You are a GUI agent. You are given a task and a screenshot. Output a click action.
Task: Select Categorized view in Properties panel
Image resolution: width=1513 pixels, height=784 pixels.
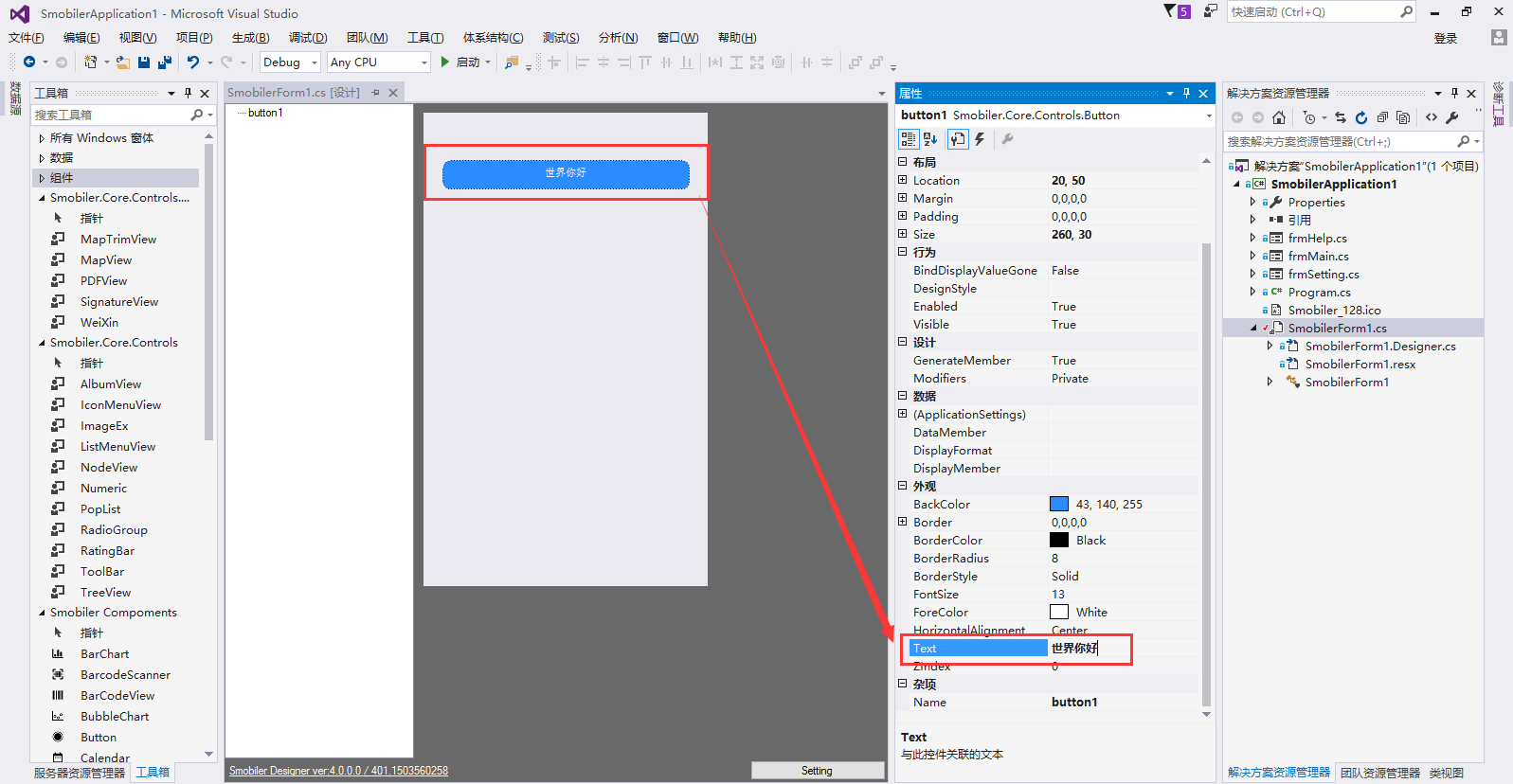coord(909,139)
